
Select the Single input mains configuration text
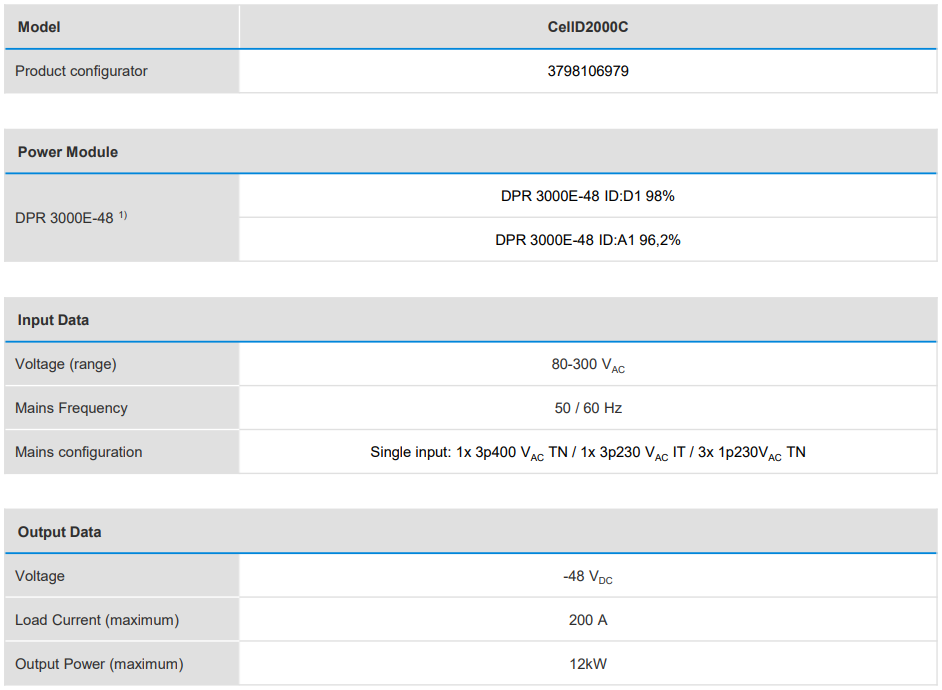pos(588,453)
